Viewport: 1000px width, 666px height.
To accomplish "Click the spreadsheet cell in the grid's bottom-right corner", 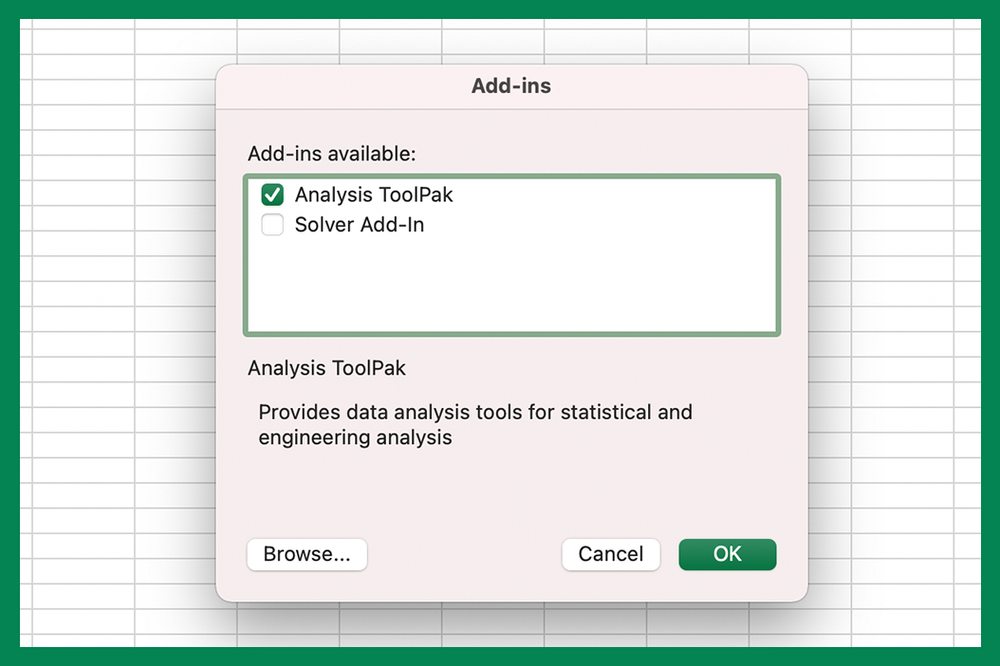I will pos(902,622).
